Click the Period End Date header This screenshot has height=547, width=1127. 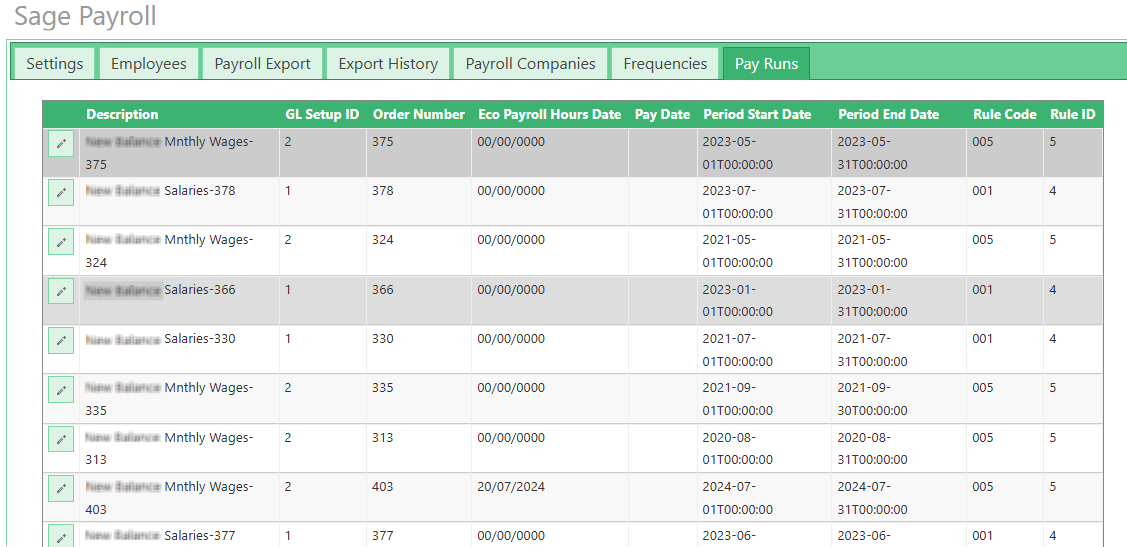[888, 114]
